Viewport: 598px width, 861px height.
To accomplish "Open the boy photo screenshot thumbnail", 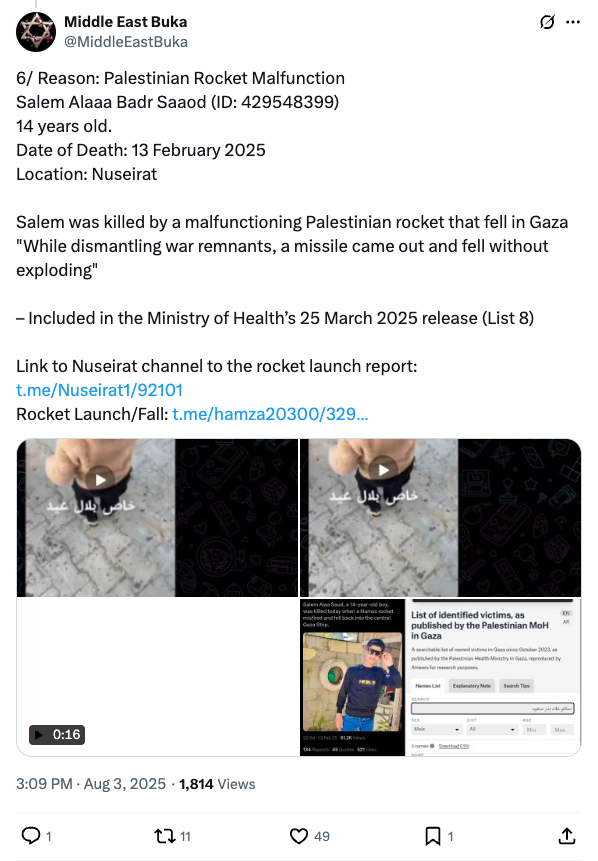I will (352, 678).
